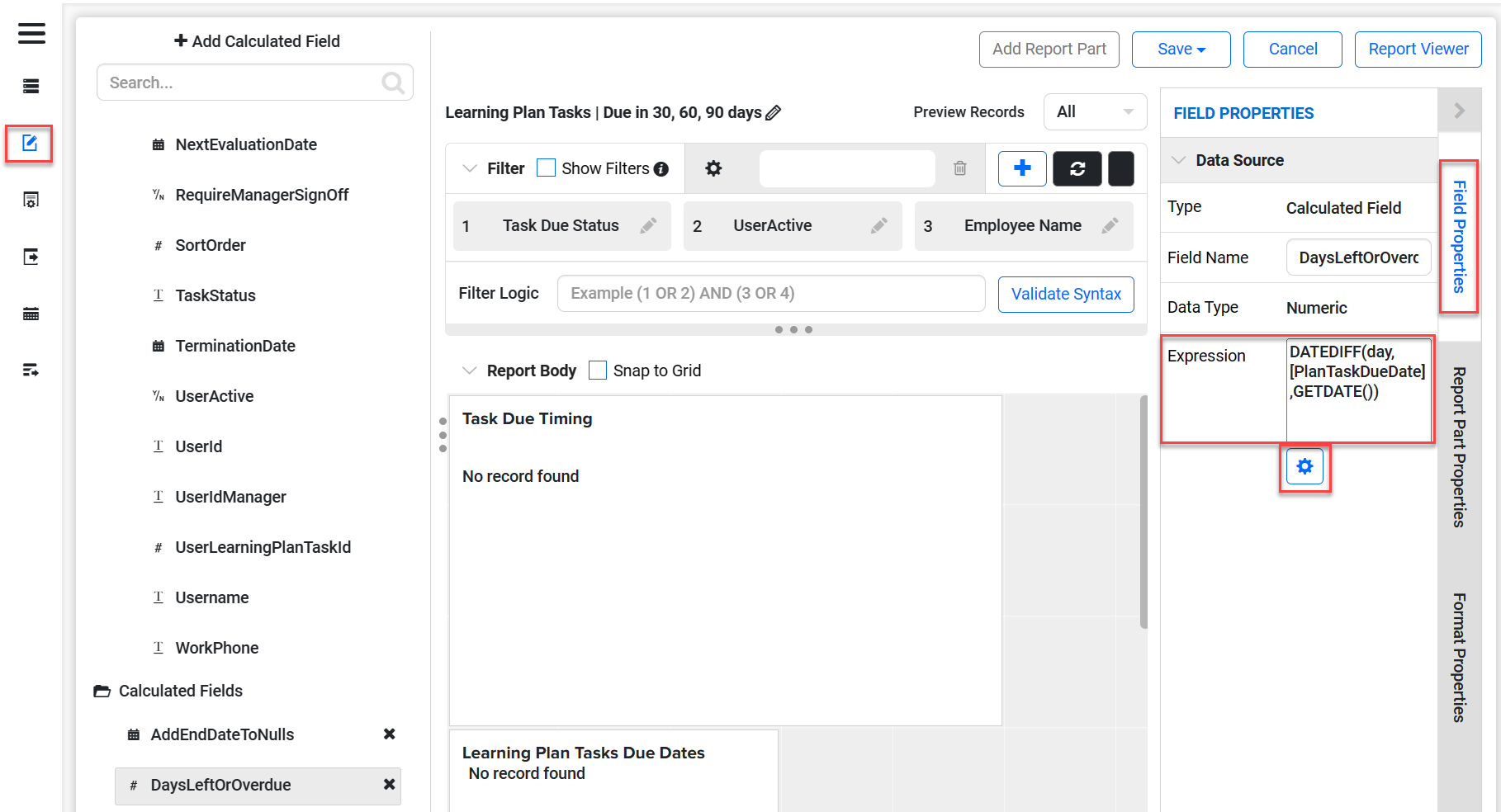Edit the Employee Name filter

click(1110, 225)
